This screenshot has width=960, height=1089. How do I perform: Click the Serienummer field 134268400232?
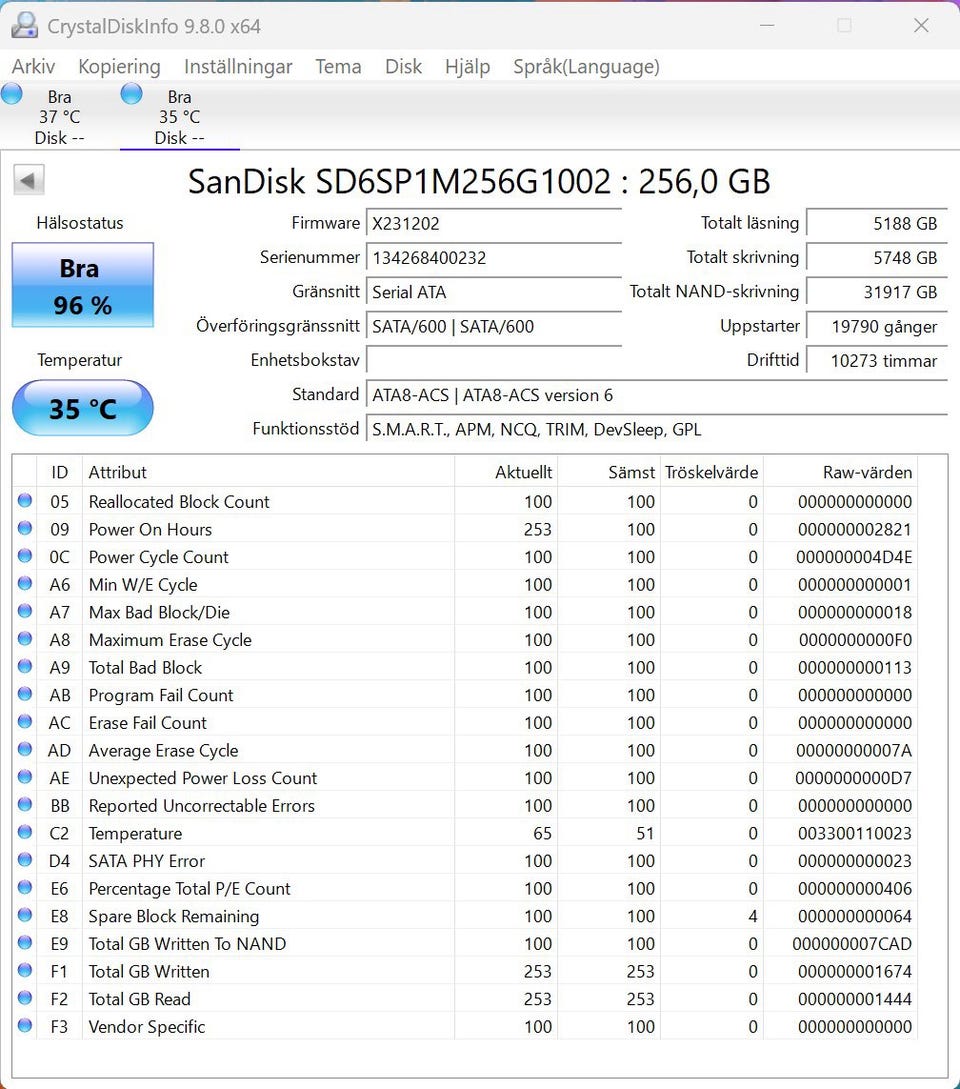pyautogui.click(x=493, y=258)
